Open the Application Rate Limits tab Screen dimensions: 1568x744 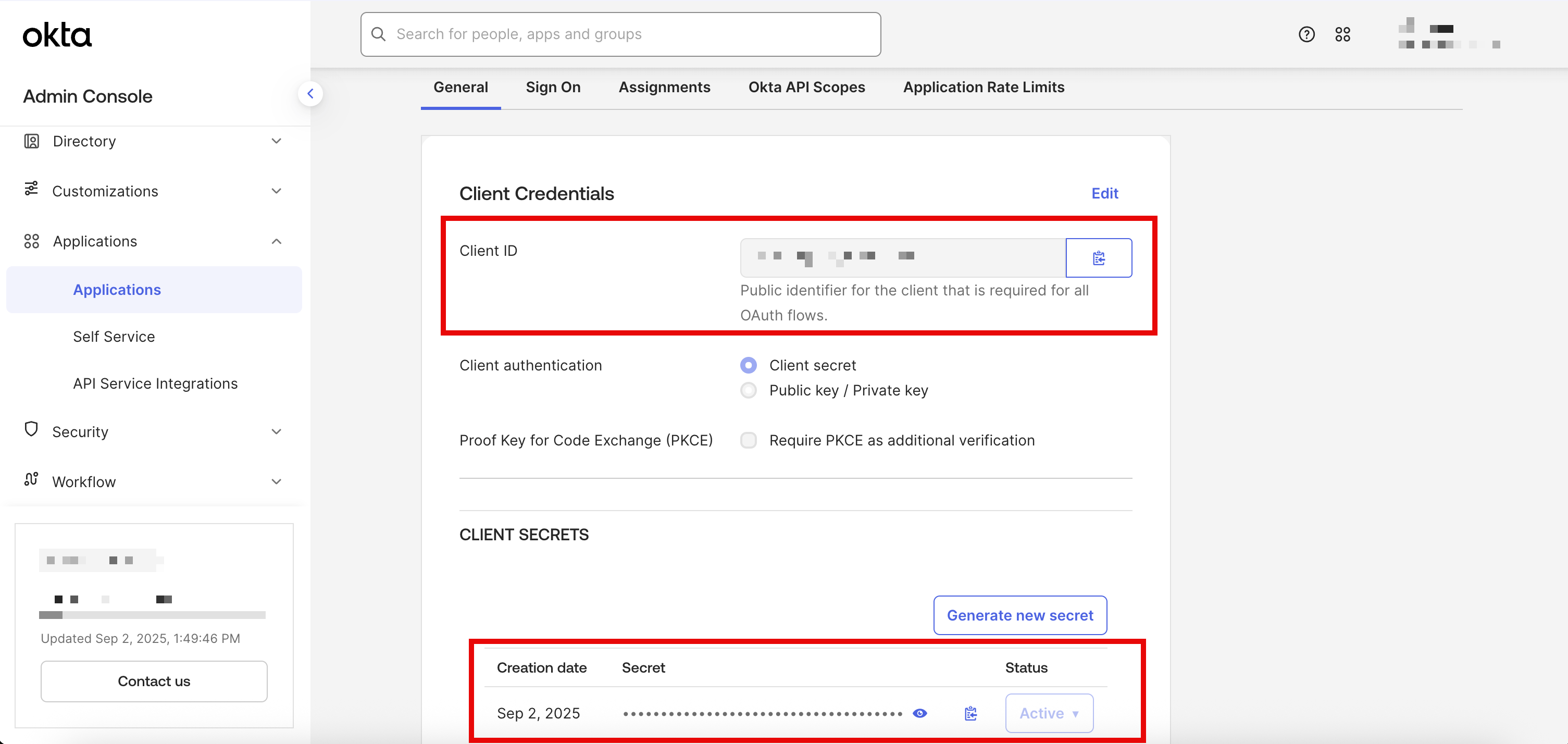coord(984,87)
